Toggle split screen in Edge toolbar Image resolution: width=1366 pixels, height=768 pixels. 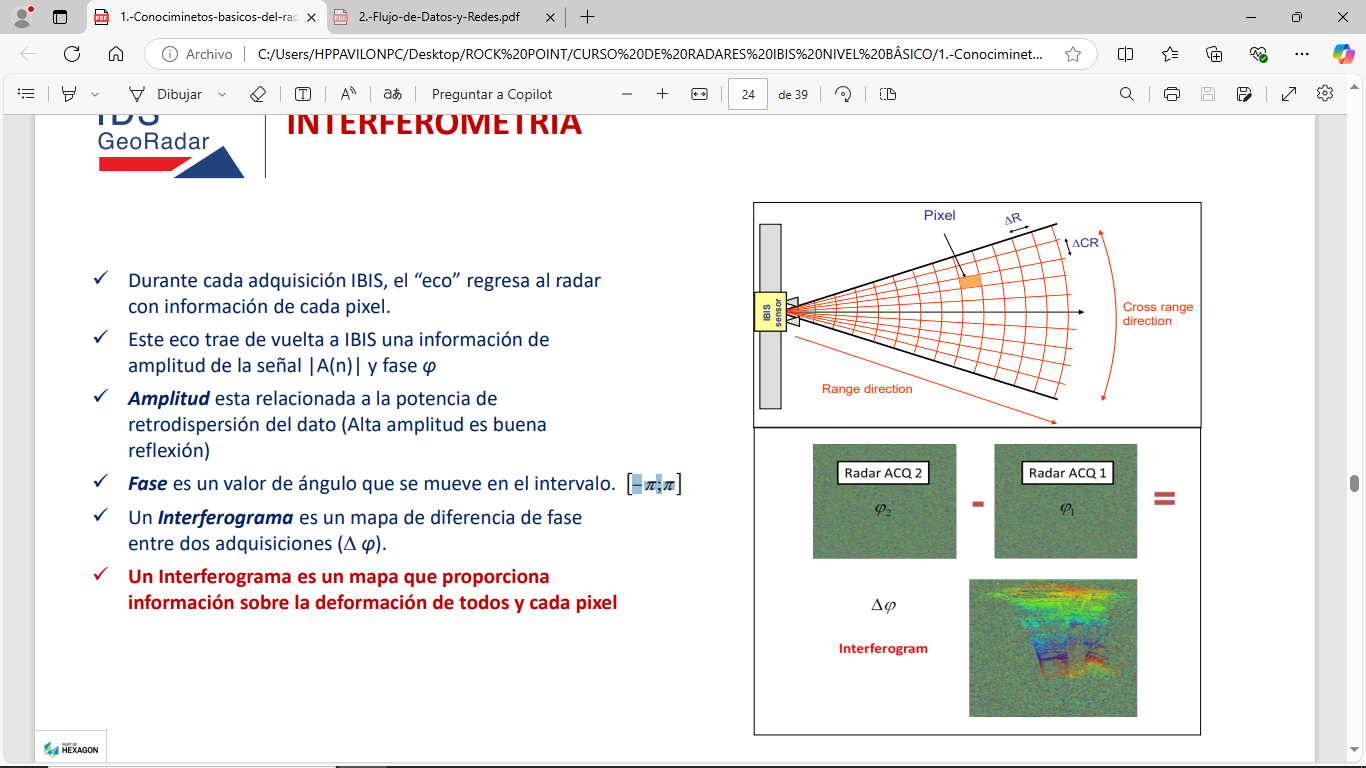(x=1125, y=54)
